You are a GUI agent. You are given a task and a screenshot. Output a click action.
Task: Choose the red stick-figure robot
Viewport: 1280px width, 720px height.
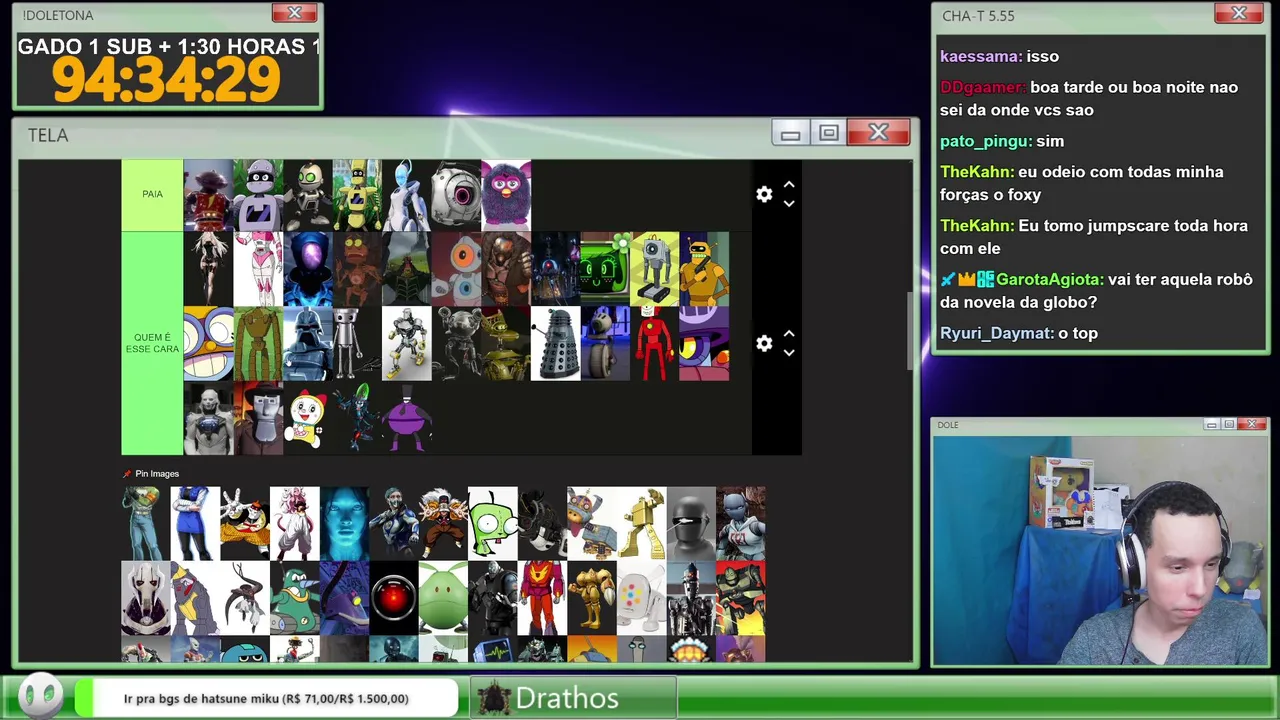(x=655, y=343)
